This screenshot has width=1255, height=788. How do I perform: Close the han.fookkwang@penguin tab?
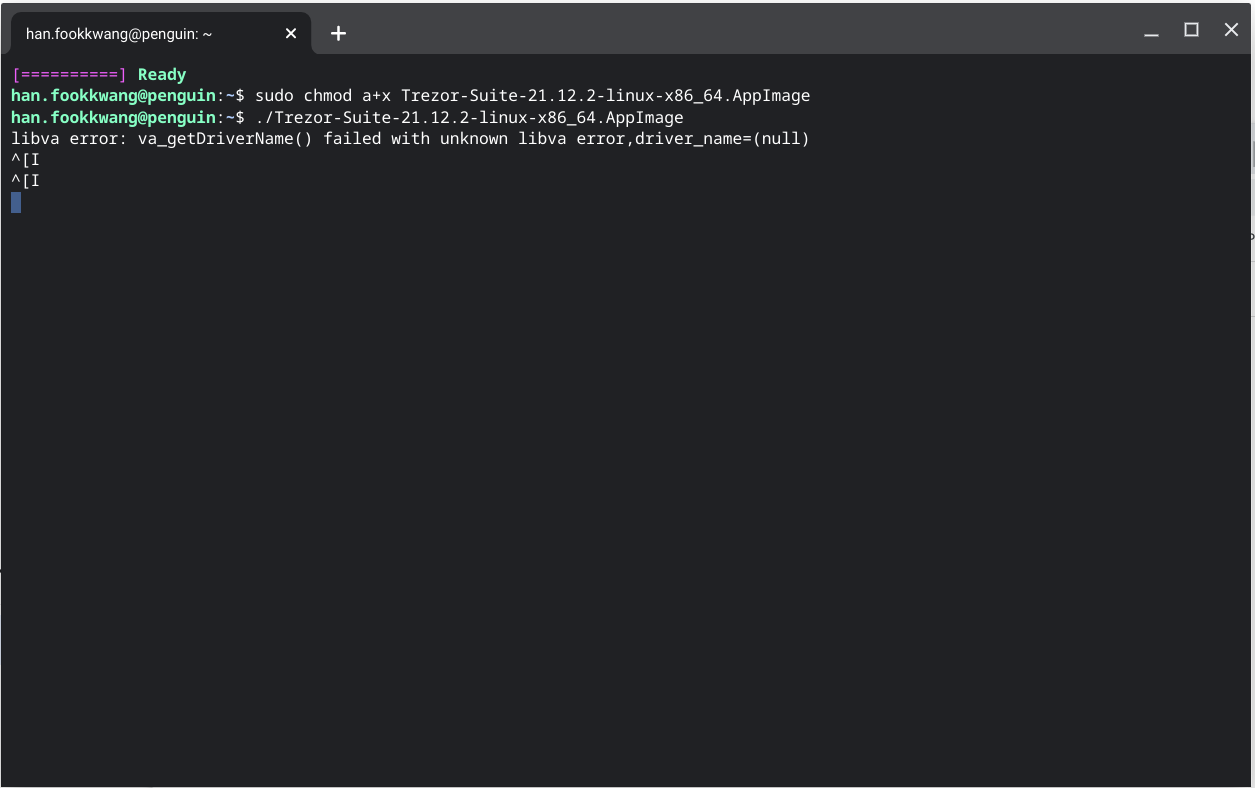tap(291, 34)
